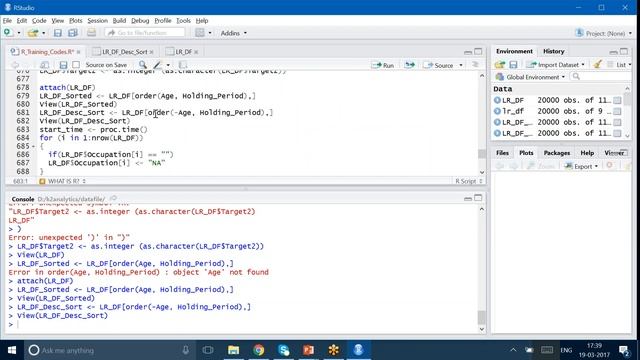
Task: Open an existing file via the folder icon
Action: pos(33,33)
